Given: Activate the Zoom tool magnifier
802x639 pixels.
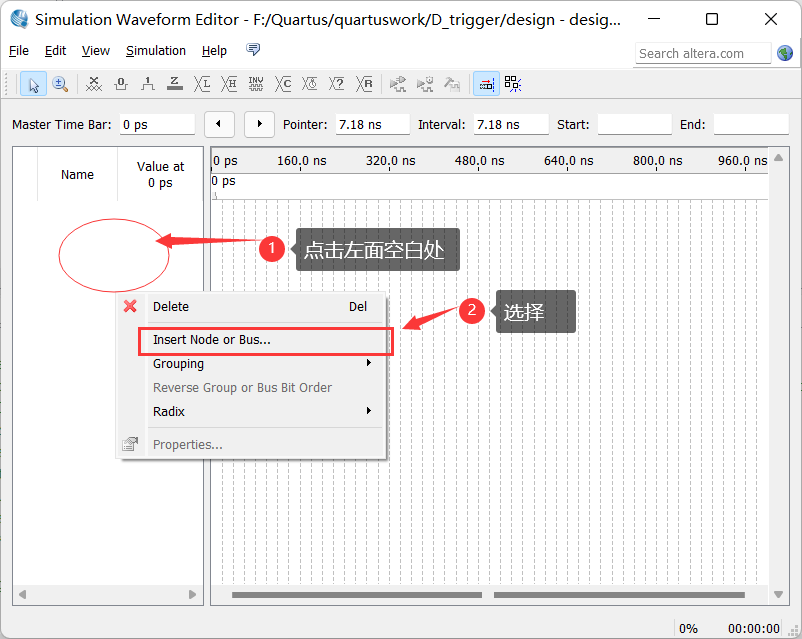Looking at the screenshot, I should click(x=60, y=84).
